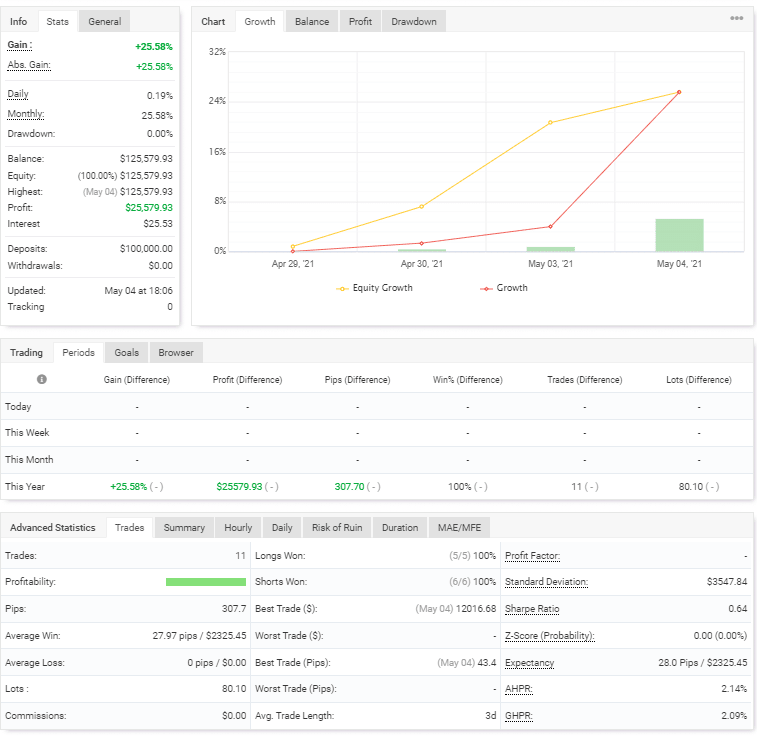Click the Gain label in Stats panel
757x736 pixels.
pyautogui.click(x=19, y=45)
